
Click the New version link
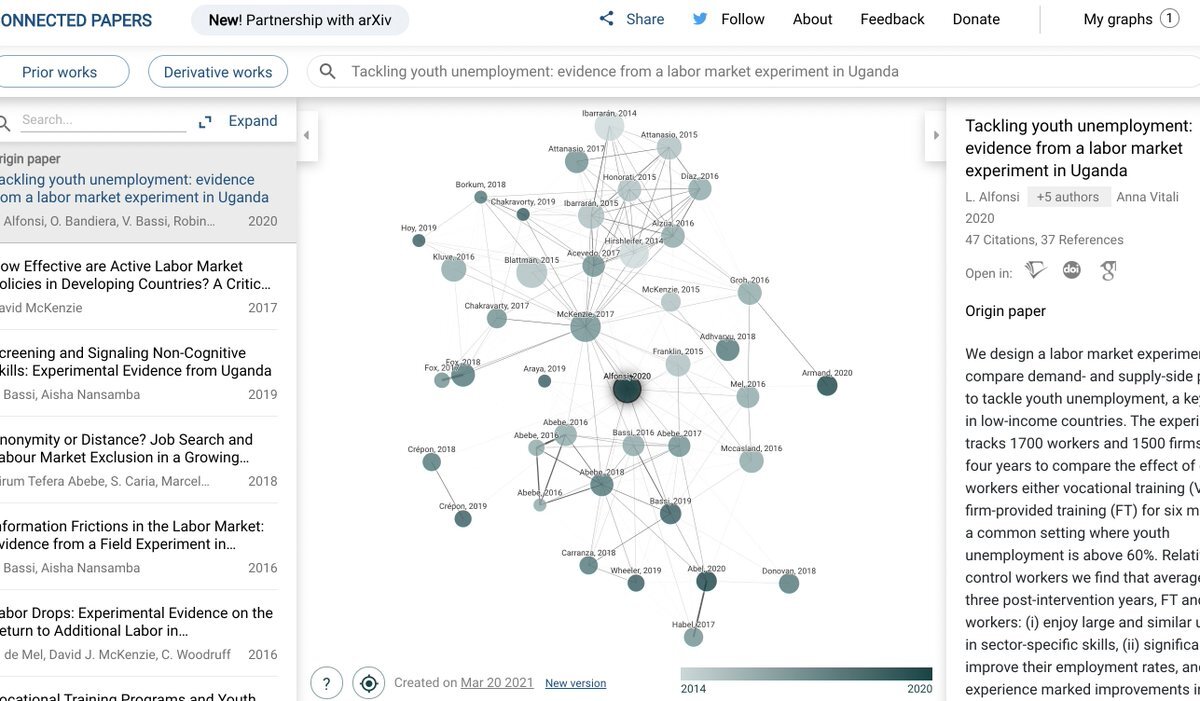[x=575, y=682]
